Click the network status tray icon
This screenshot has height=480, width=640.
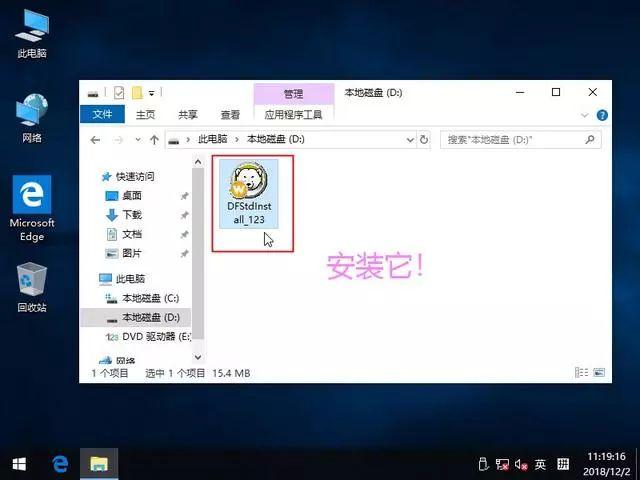click(502, 464)
